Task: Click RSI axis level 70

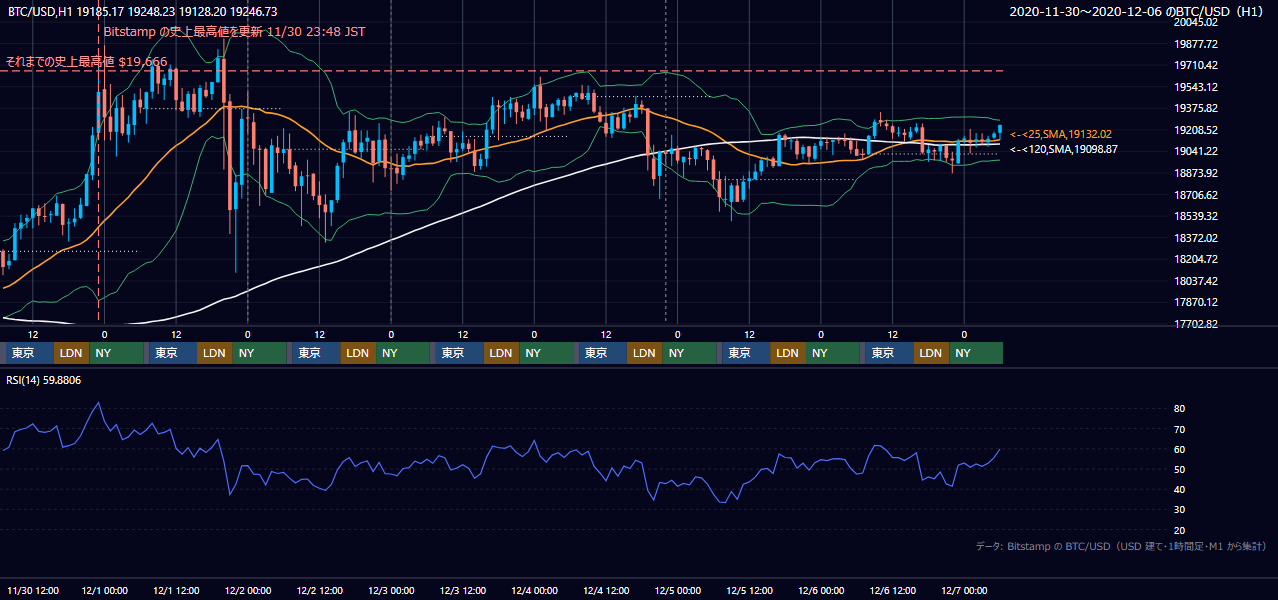Action: coord(1180,429)
